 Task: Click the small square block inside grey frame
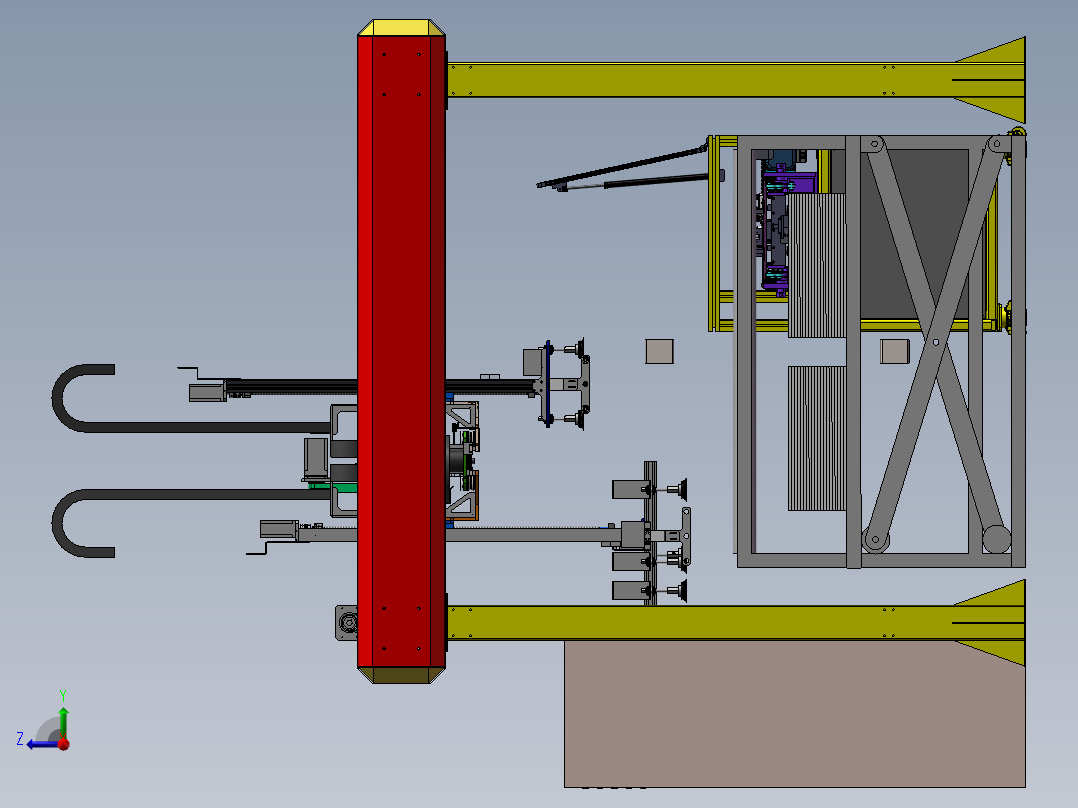pyautogui.click(x=894, y=351)
